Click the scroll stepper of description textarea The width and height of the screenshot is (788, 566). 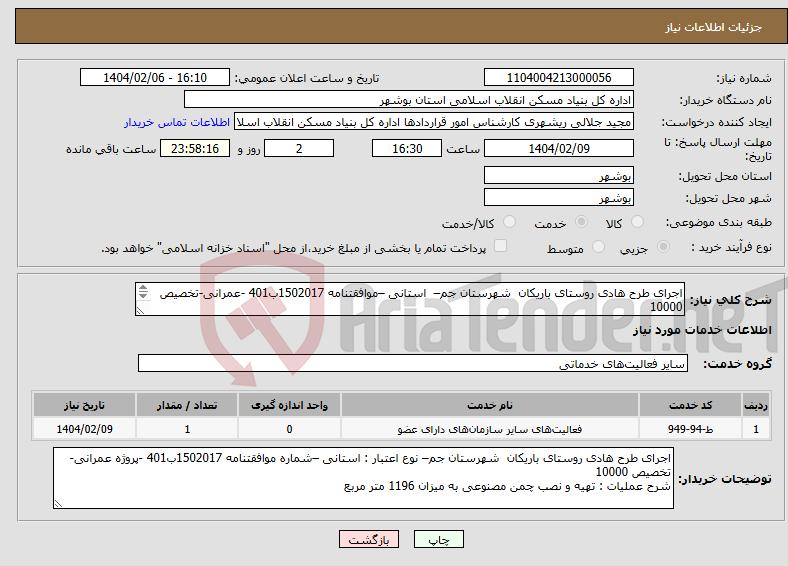pyautogui.click(x=143, y=292)
